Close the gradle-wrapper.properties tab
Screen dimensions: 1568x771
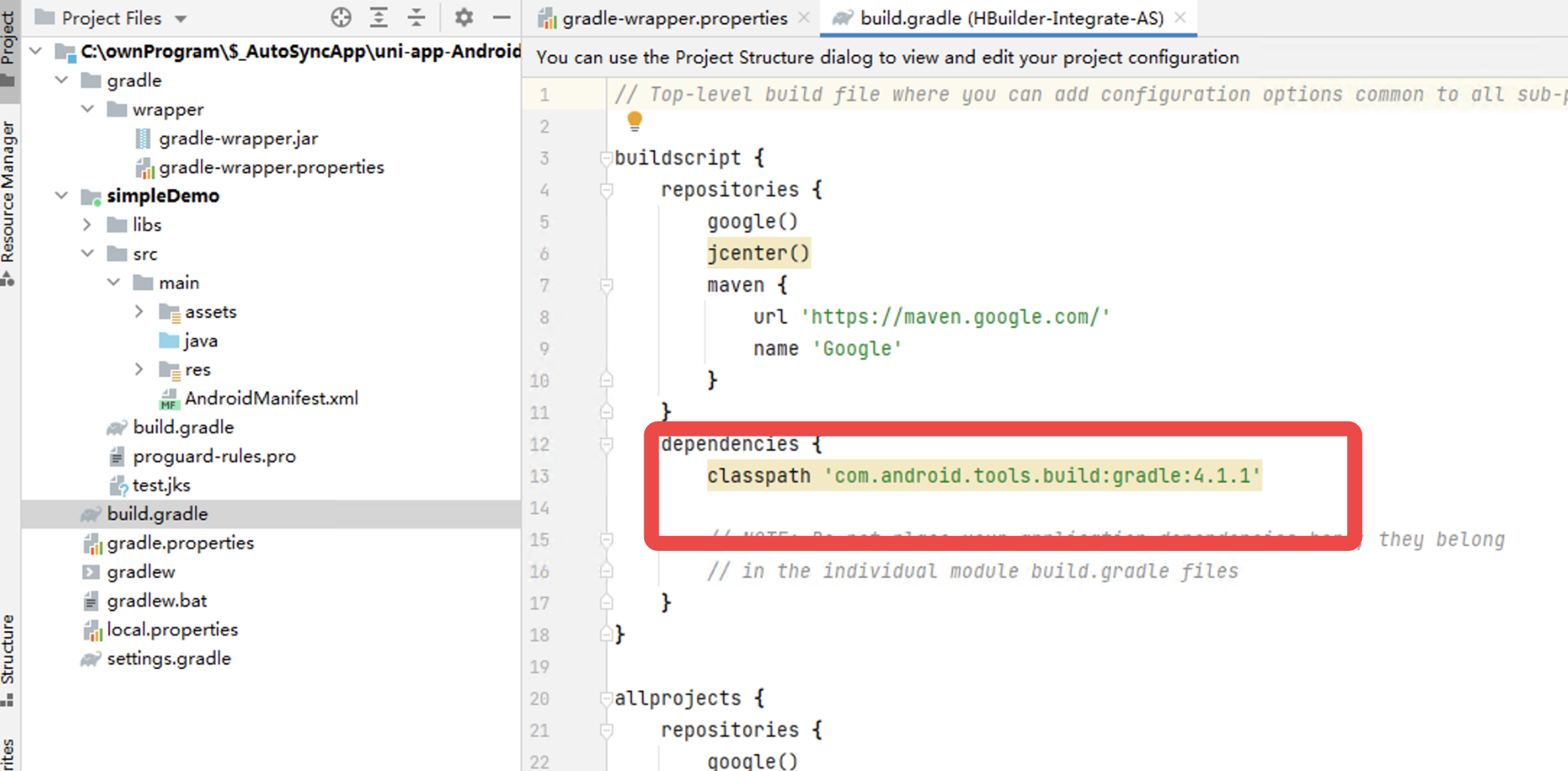pyautogui.click(x=804, y=17)
